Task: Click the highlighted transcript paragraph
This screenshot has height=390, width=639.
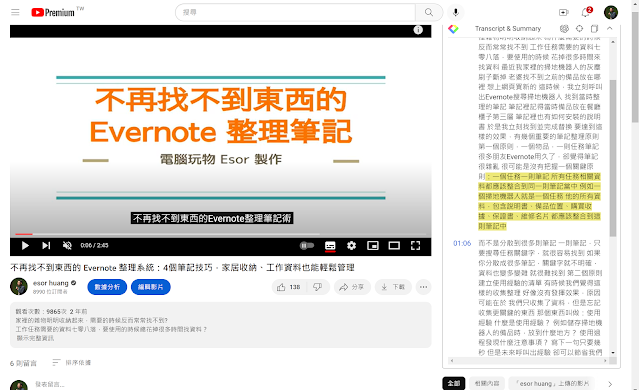Action: point(539,201)
